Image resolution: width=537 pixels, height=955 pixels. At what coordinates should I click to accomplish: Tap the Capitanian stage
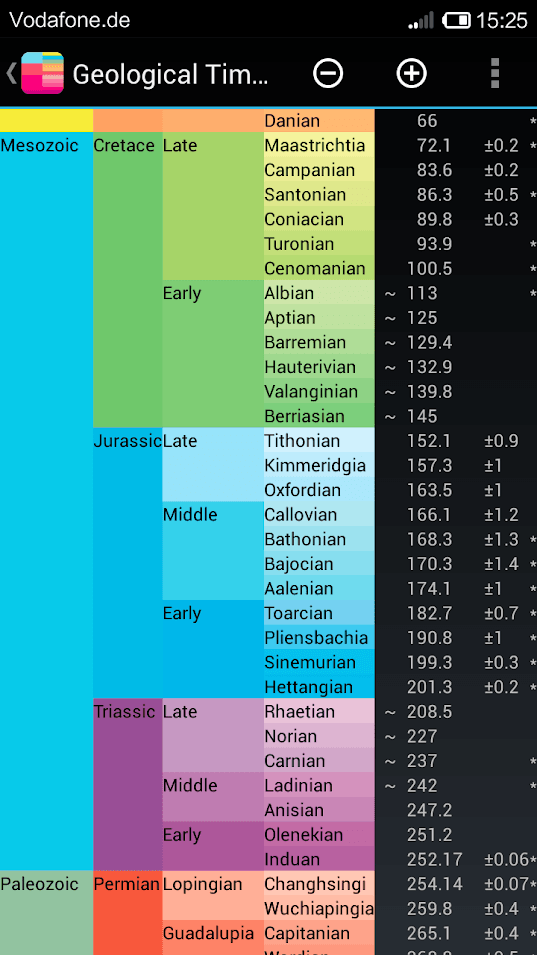[x=319, y=932]
